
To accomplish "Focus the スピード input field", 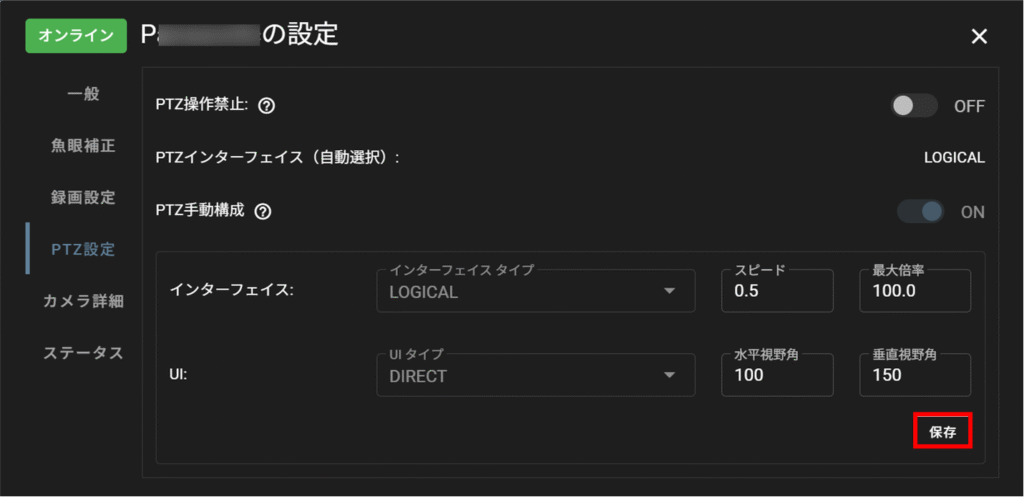I will pyautogui.click(x=777, y=291).
